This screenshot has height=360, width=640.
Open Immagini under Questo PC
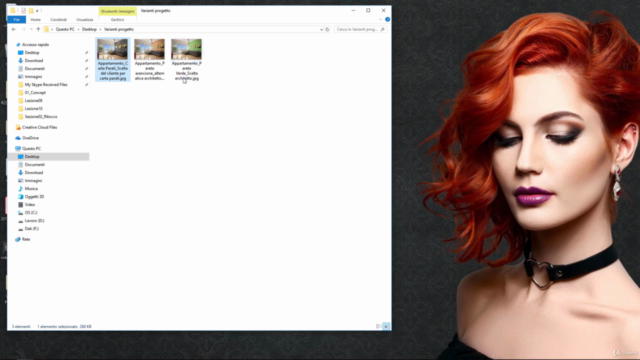click(x=33, y=180)
